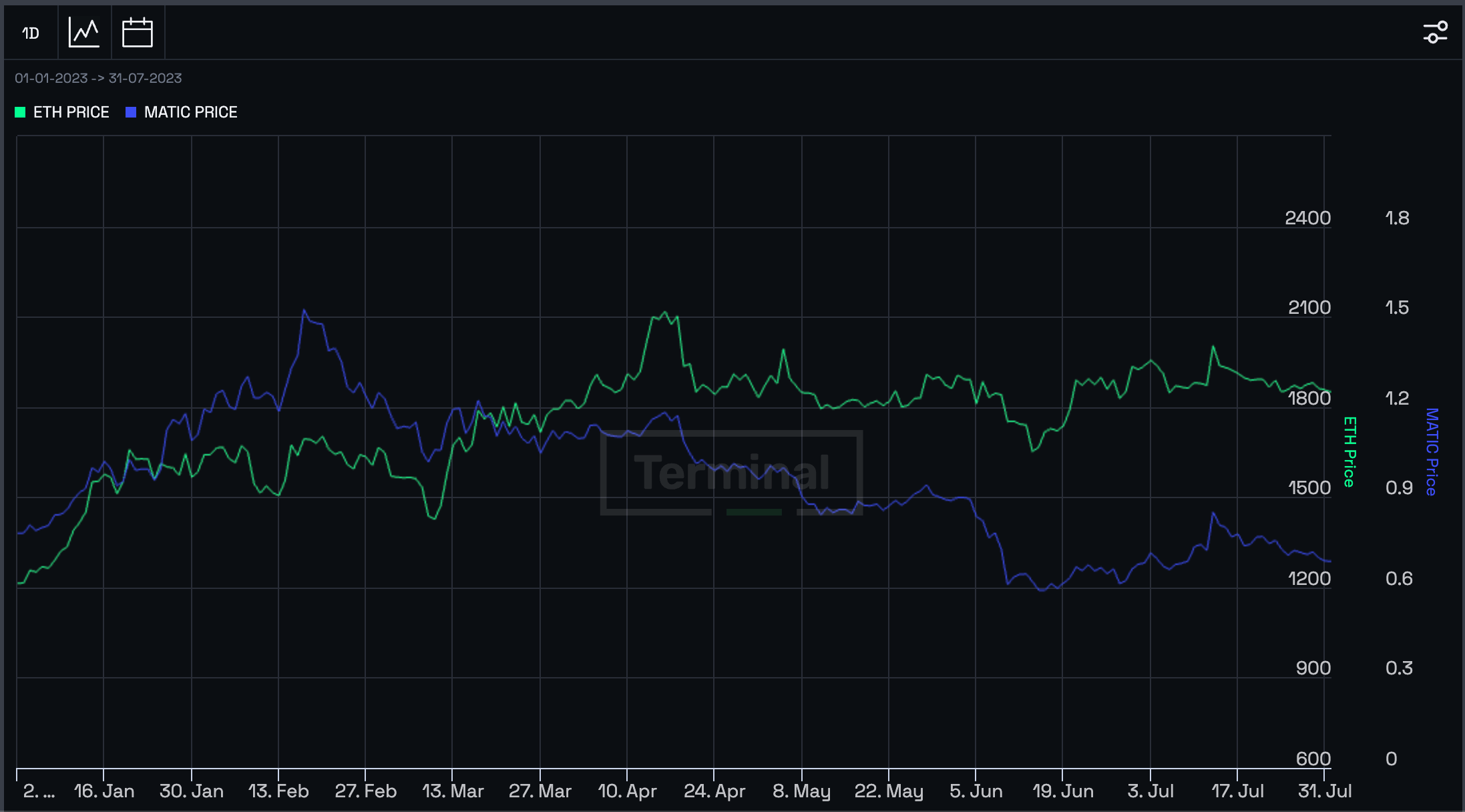Click the 900 ETH axis label
Screen dimensions: 1465x812
click(1313, 668)
